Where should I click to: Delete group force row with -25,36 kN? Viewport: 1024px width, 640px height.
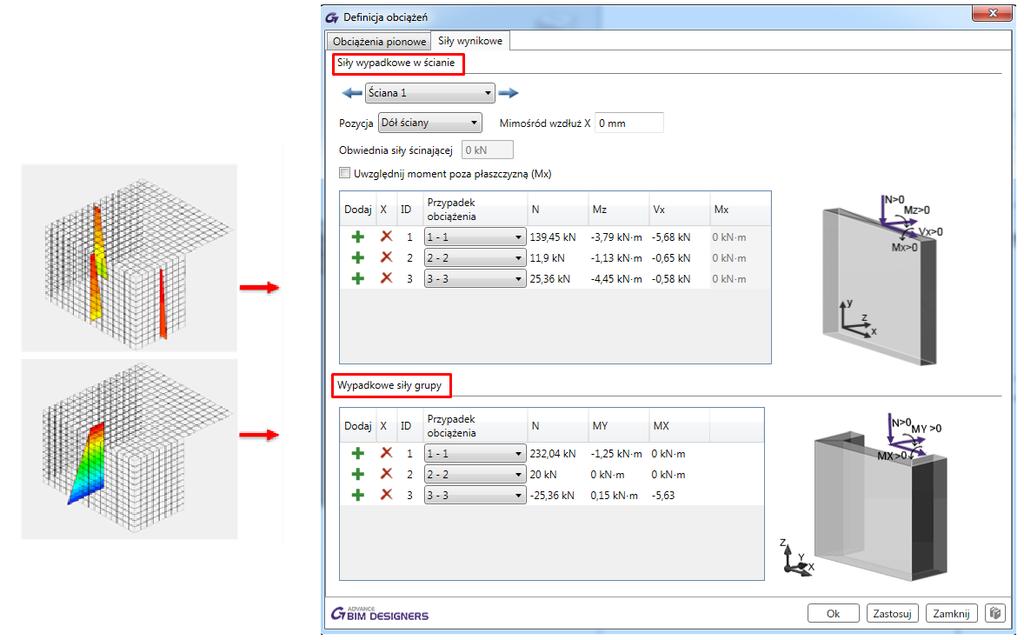[x=386, y=494]
